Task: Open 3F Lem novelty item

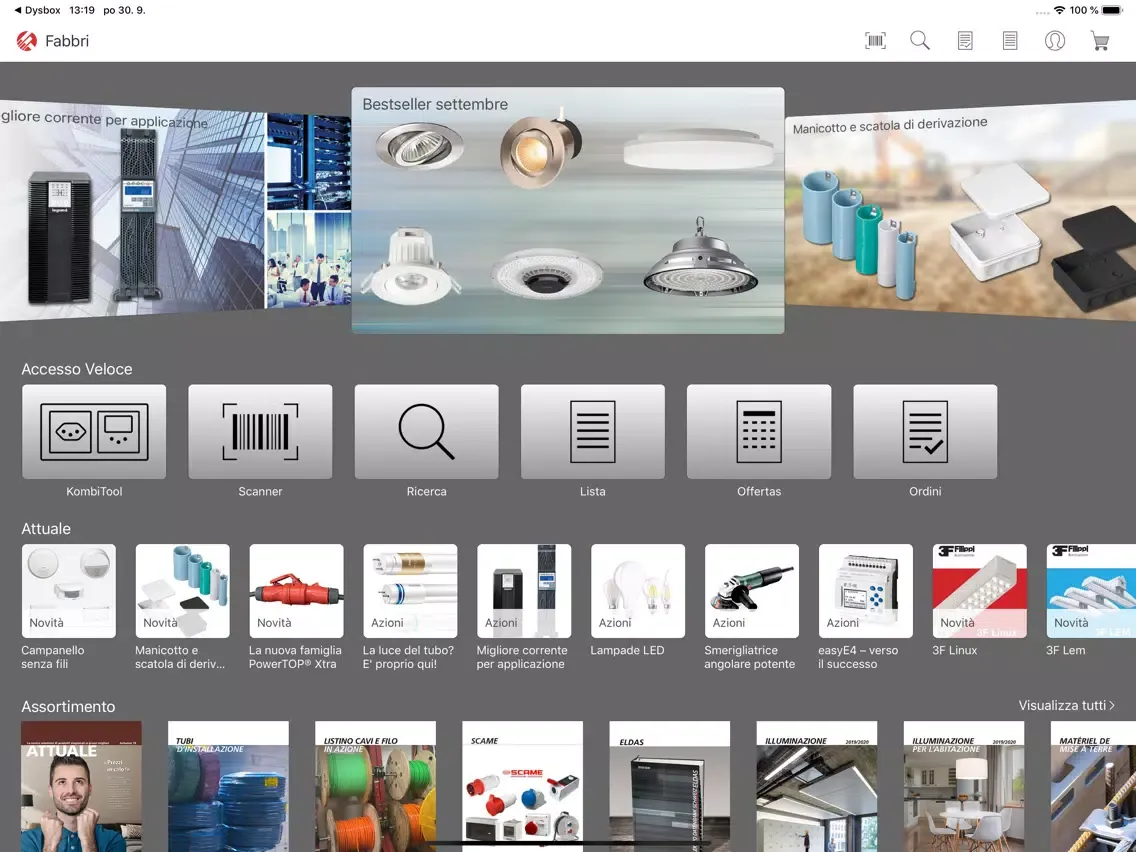Action: (x=1091, y=591)
